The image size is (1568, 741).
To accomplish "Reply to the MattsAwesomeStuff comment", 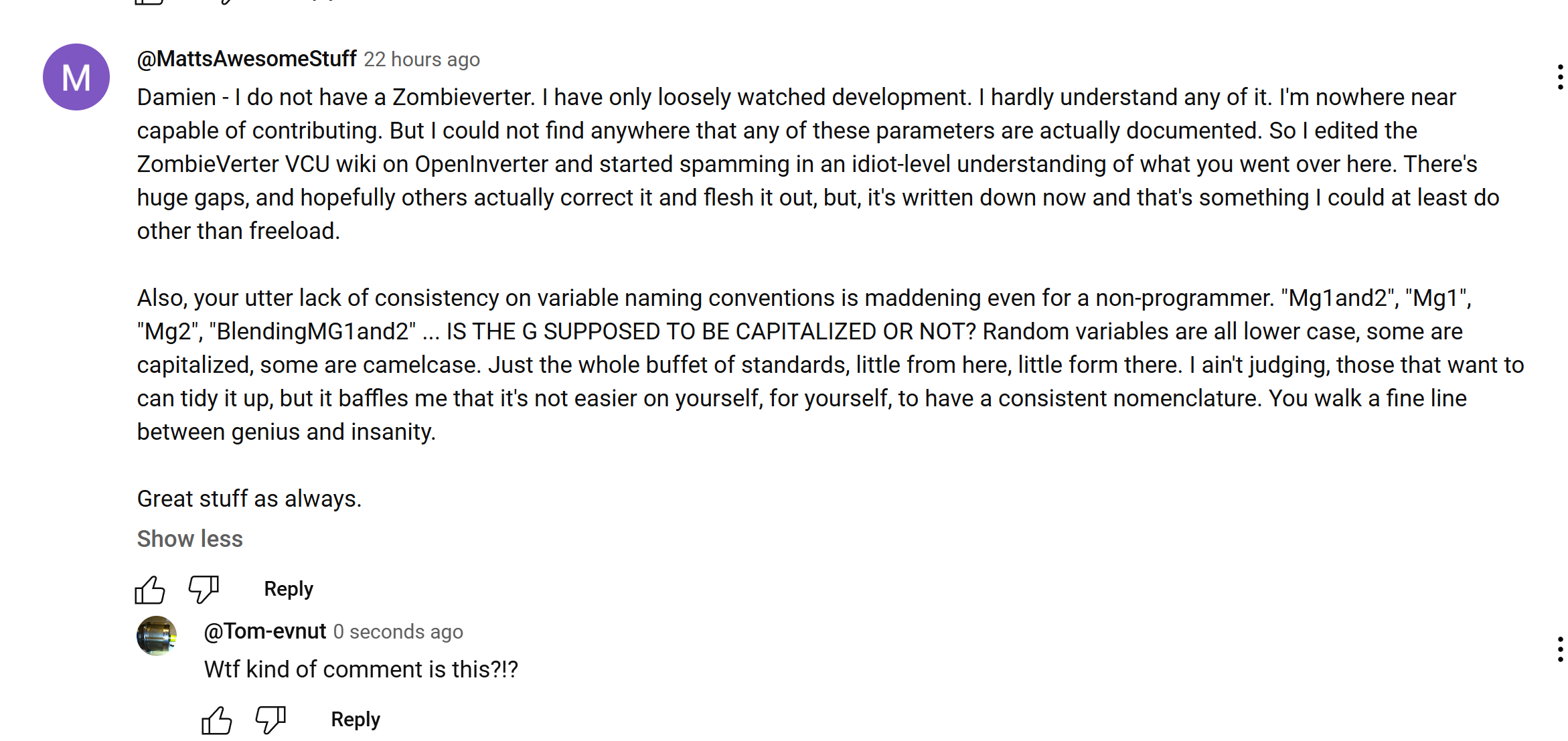I will tap(289, 589).
